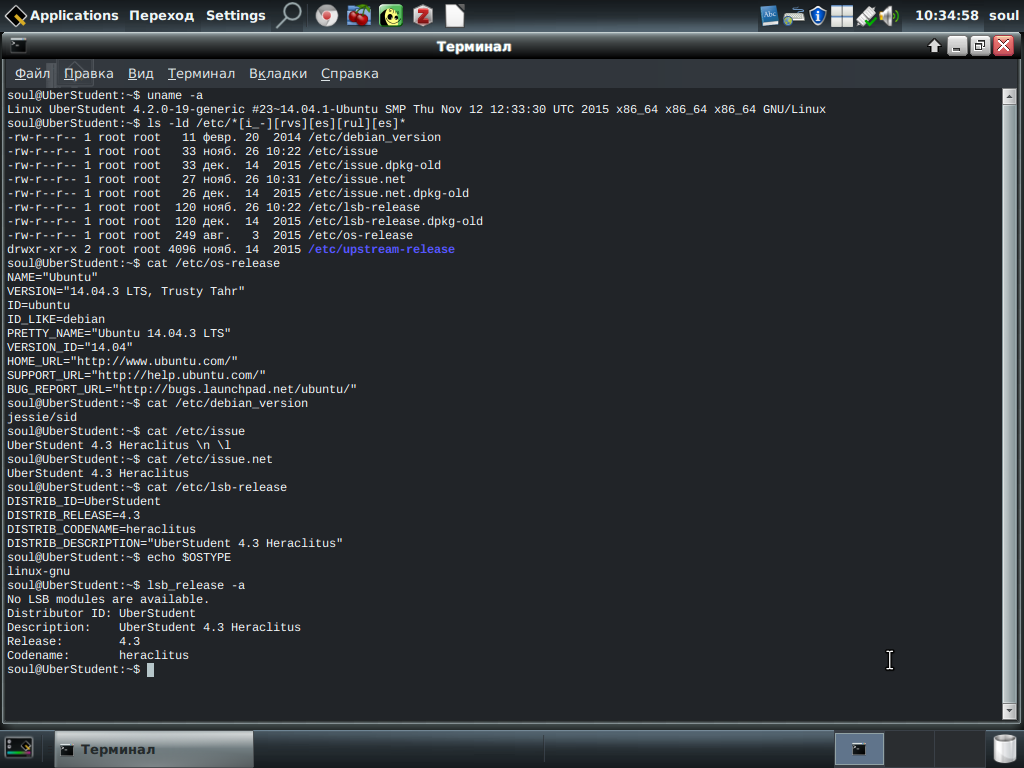Click the four-pane window grid tray icon
Screen dimensions: 1024x768
[x=842, y=16]
